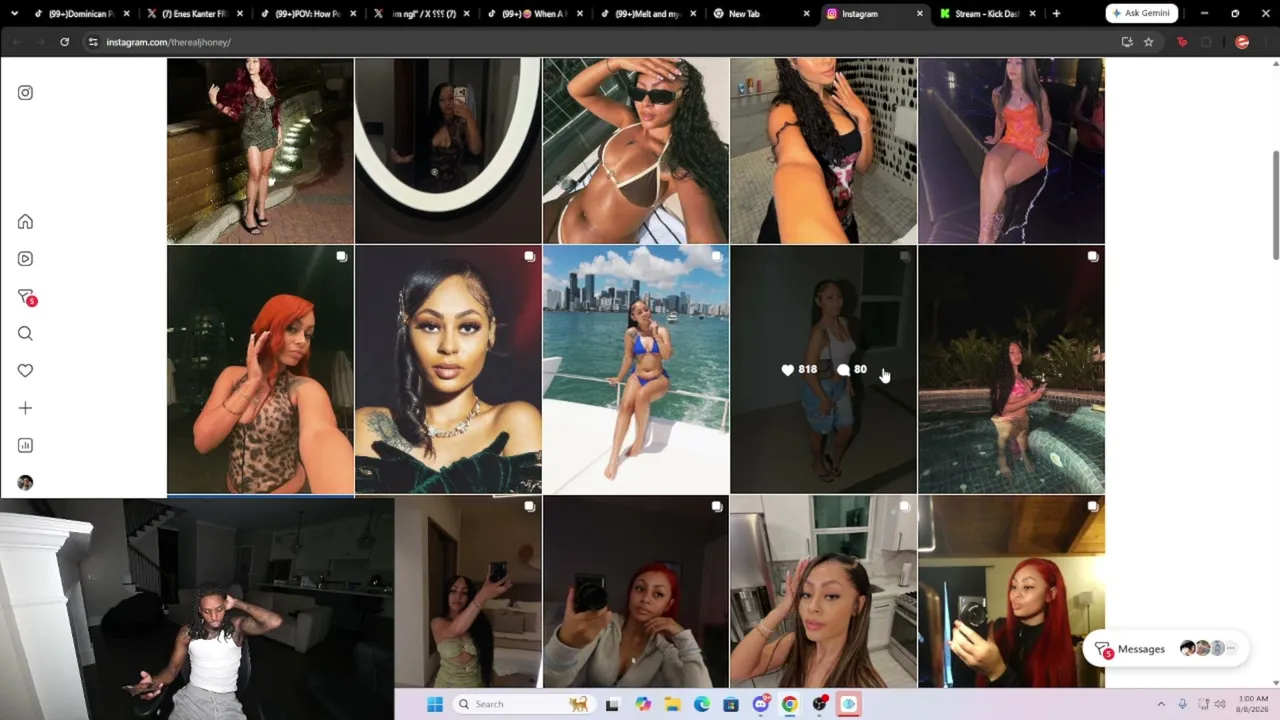
Task: Open Microsoft Store from the taskbar
Action: (x=731, y=704)
